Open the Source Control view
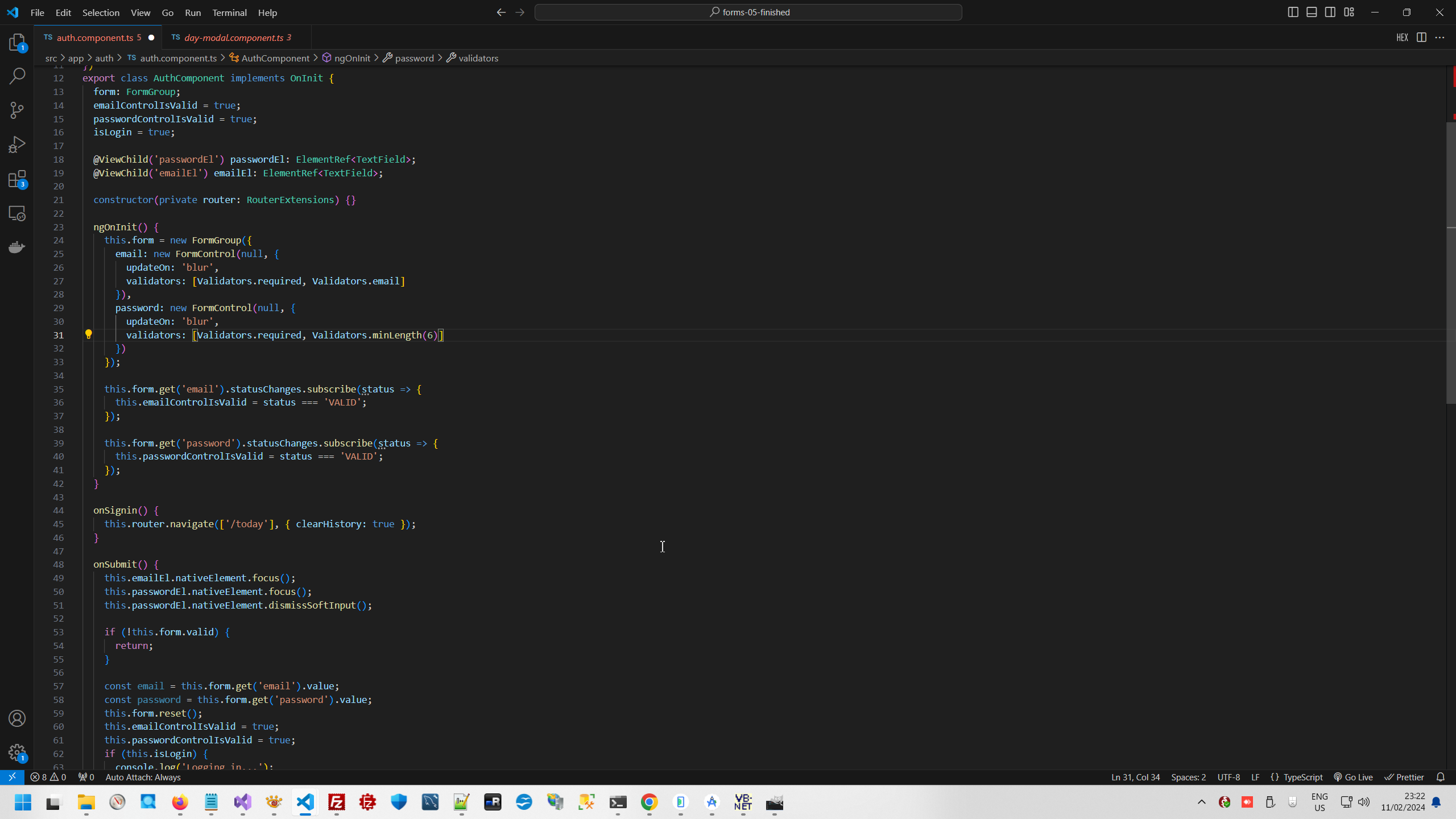 [17, 110]
